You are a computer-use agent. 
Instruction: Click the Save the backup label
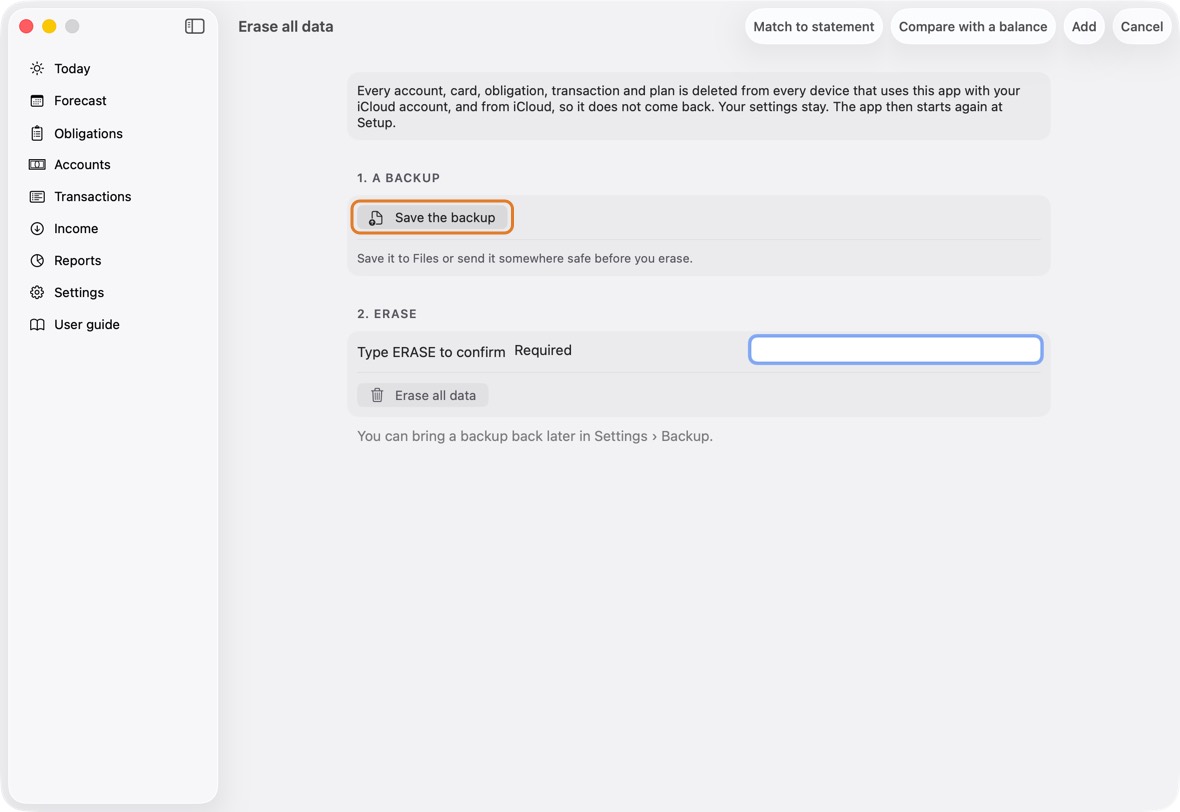[445, 217]
